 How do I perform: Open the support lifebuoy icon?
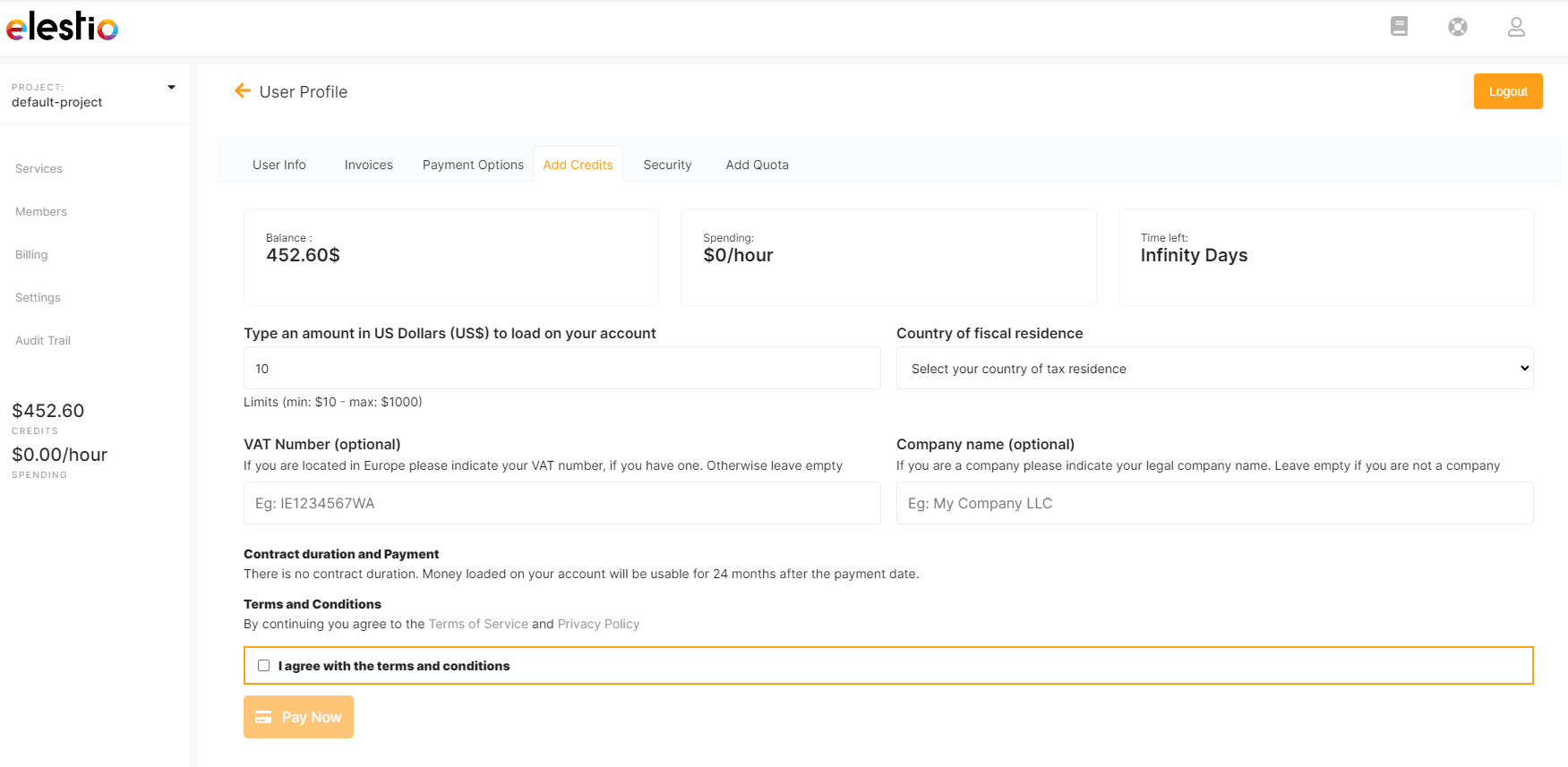(x=1458, y=27)
